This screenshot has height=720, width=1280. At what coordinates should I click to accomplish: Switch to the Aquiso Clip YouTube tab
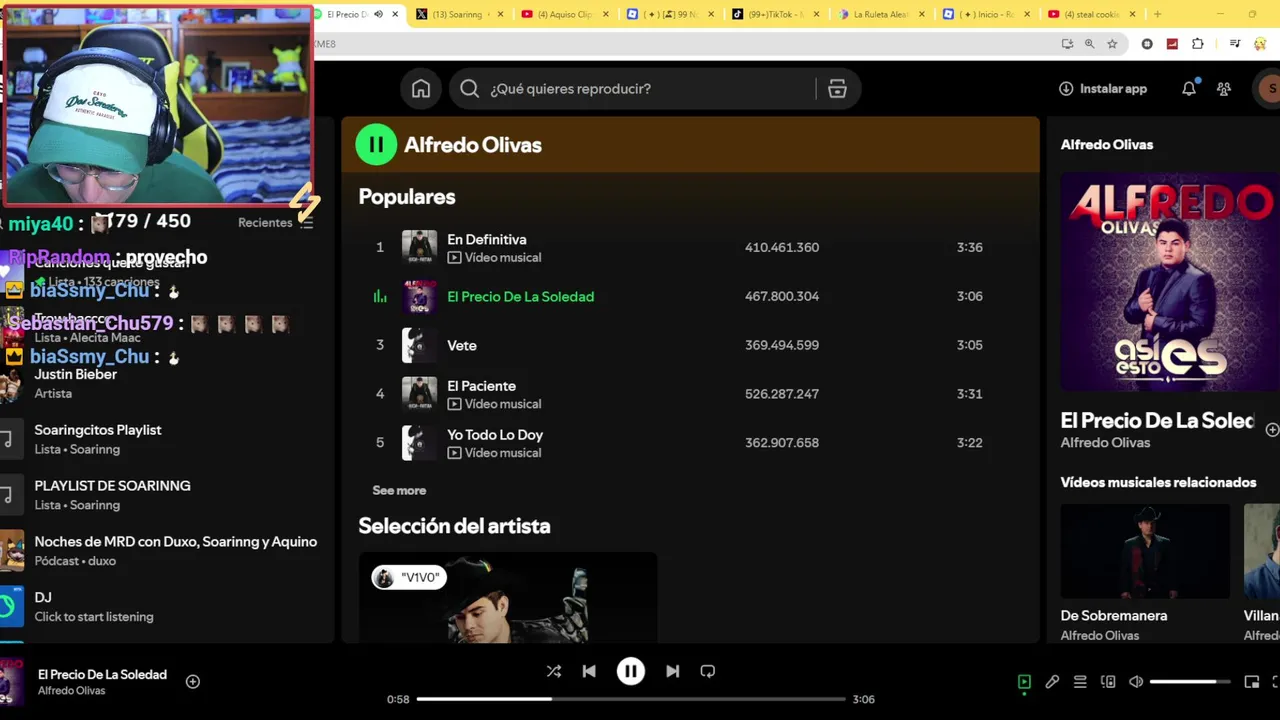[x=564, y=14]
